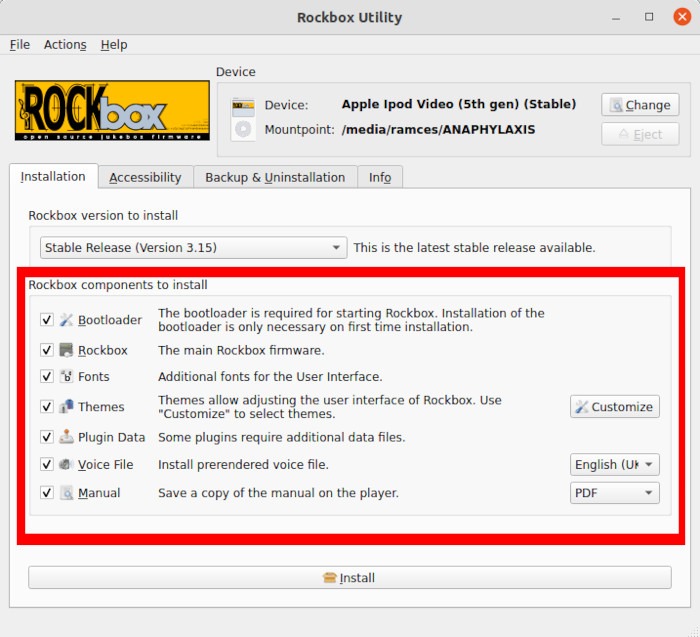Click the Install button
This screenshot has width=700, height=637.
click(x=350, y=578)
